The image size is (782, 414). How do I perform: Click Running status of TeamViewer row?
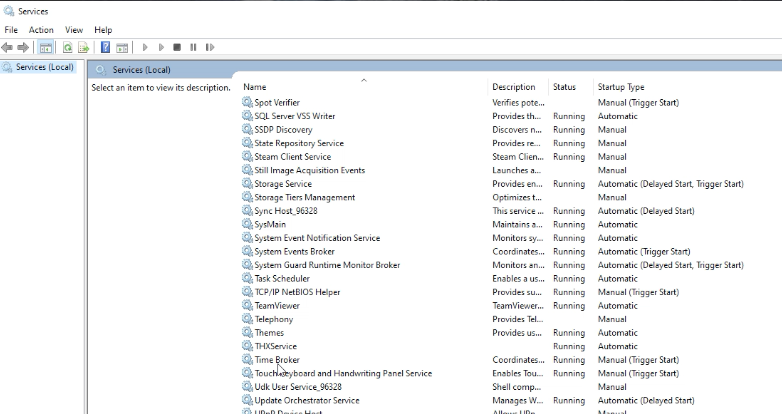[x=569, y=306]
